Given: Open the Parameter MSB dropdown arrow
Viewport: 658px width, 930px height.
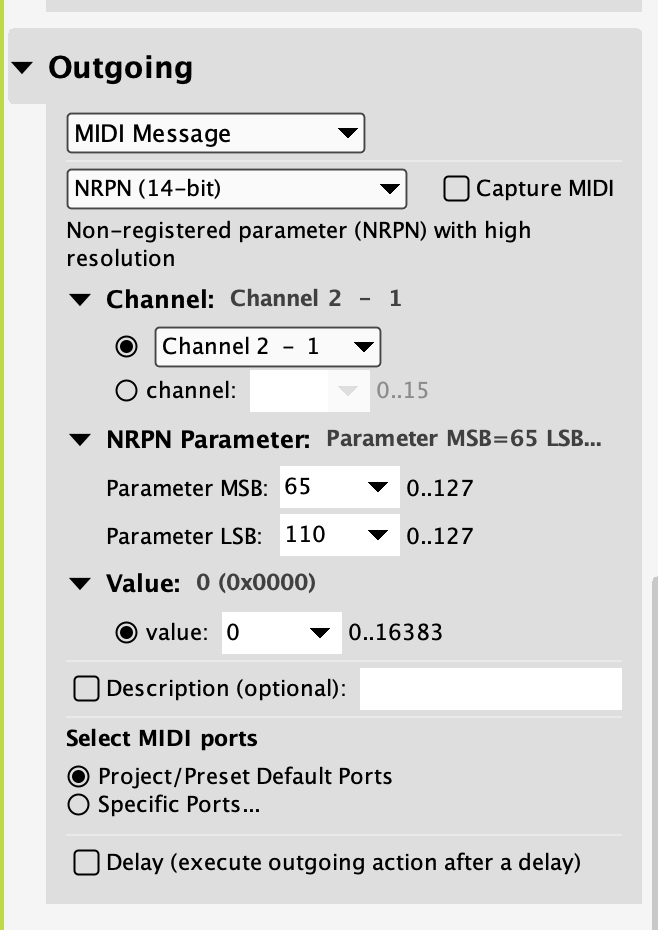Looking at the screenshot, I should (377, 487).
